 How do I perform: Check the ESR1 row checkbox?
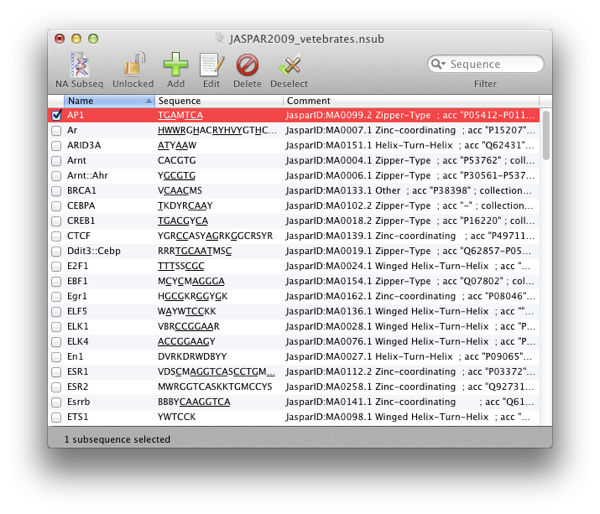pos(56,372)
